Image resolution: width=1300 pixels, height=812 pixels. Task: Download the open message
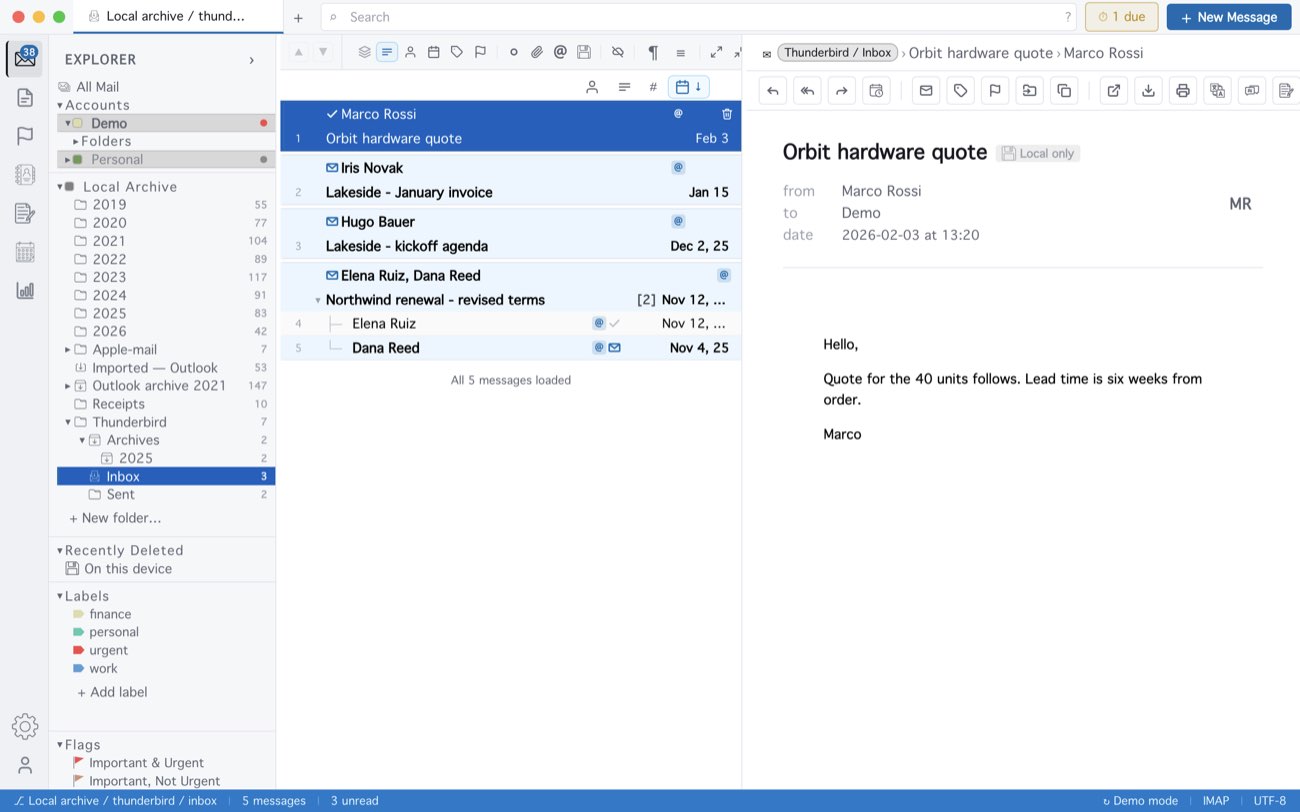(x=1149, y=91)
